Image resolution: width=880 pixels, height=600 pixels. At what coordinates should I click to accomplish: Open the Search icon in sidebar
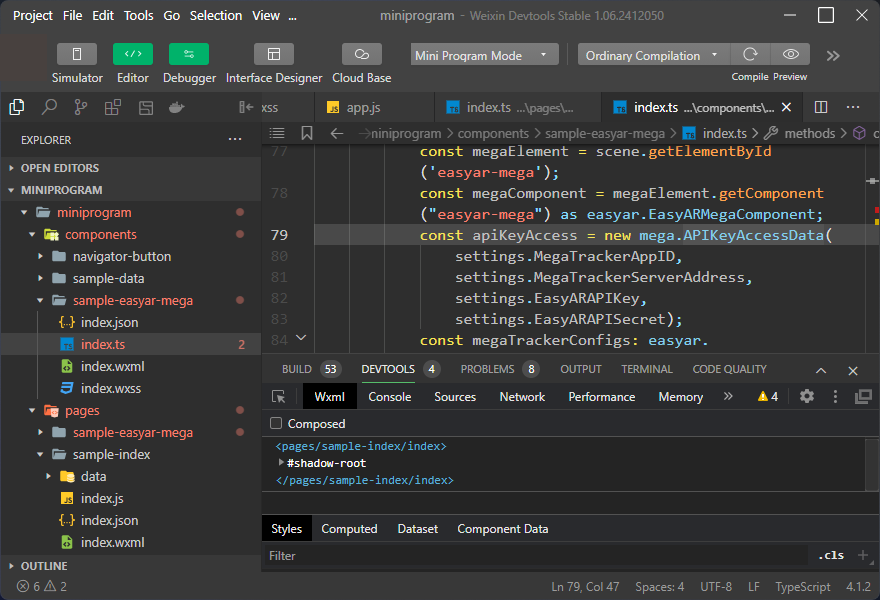coord(49,107)
